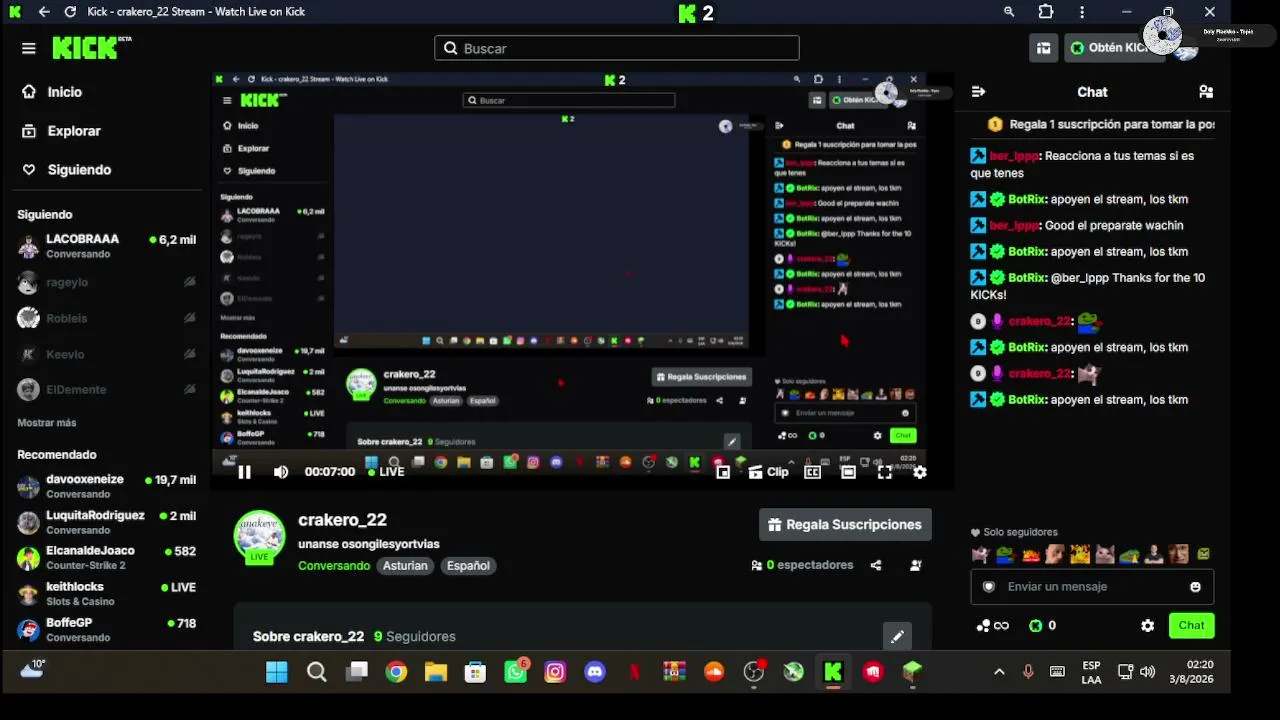Screen dimensions: 1280x720
Task: Expand the followed list with Mostrar más
Action: (47, 423)
